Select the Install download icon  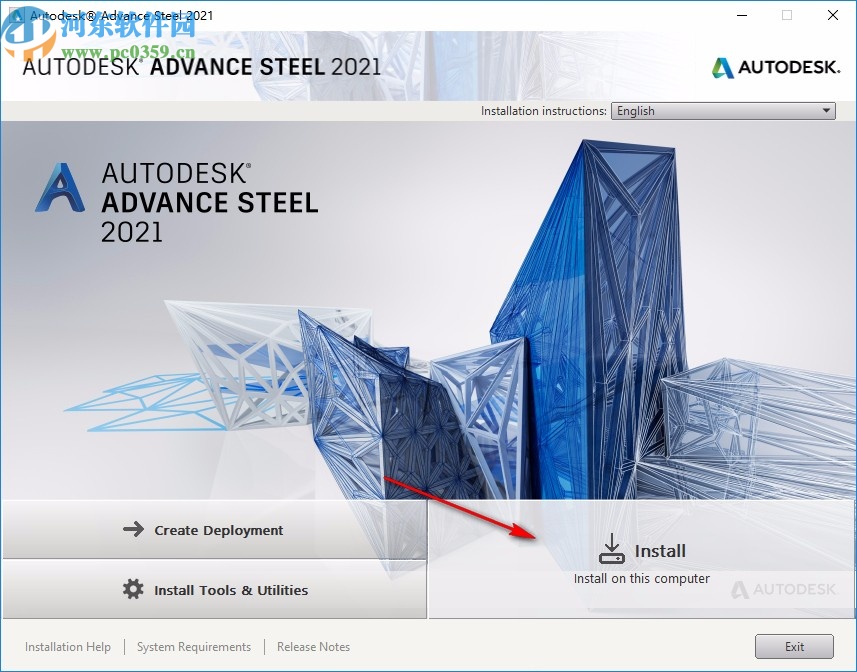coord(612,546)
